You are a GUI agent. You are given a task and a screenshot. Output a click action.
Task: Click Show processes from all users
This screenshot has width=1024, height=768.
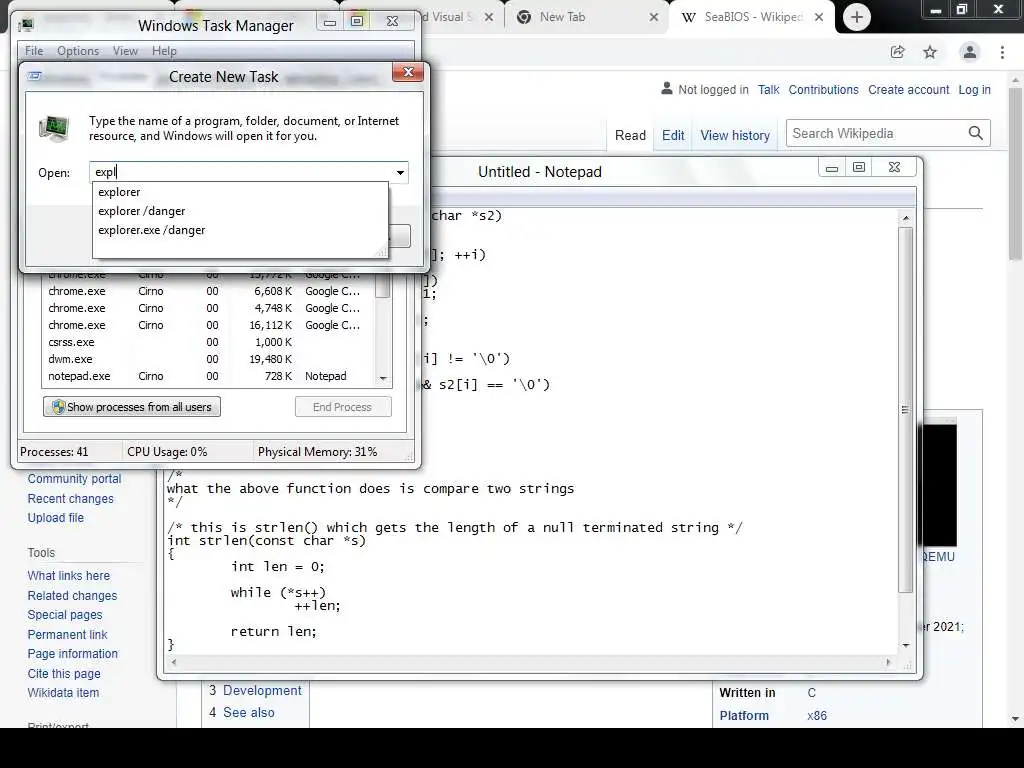point(132,407)
